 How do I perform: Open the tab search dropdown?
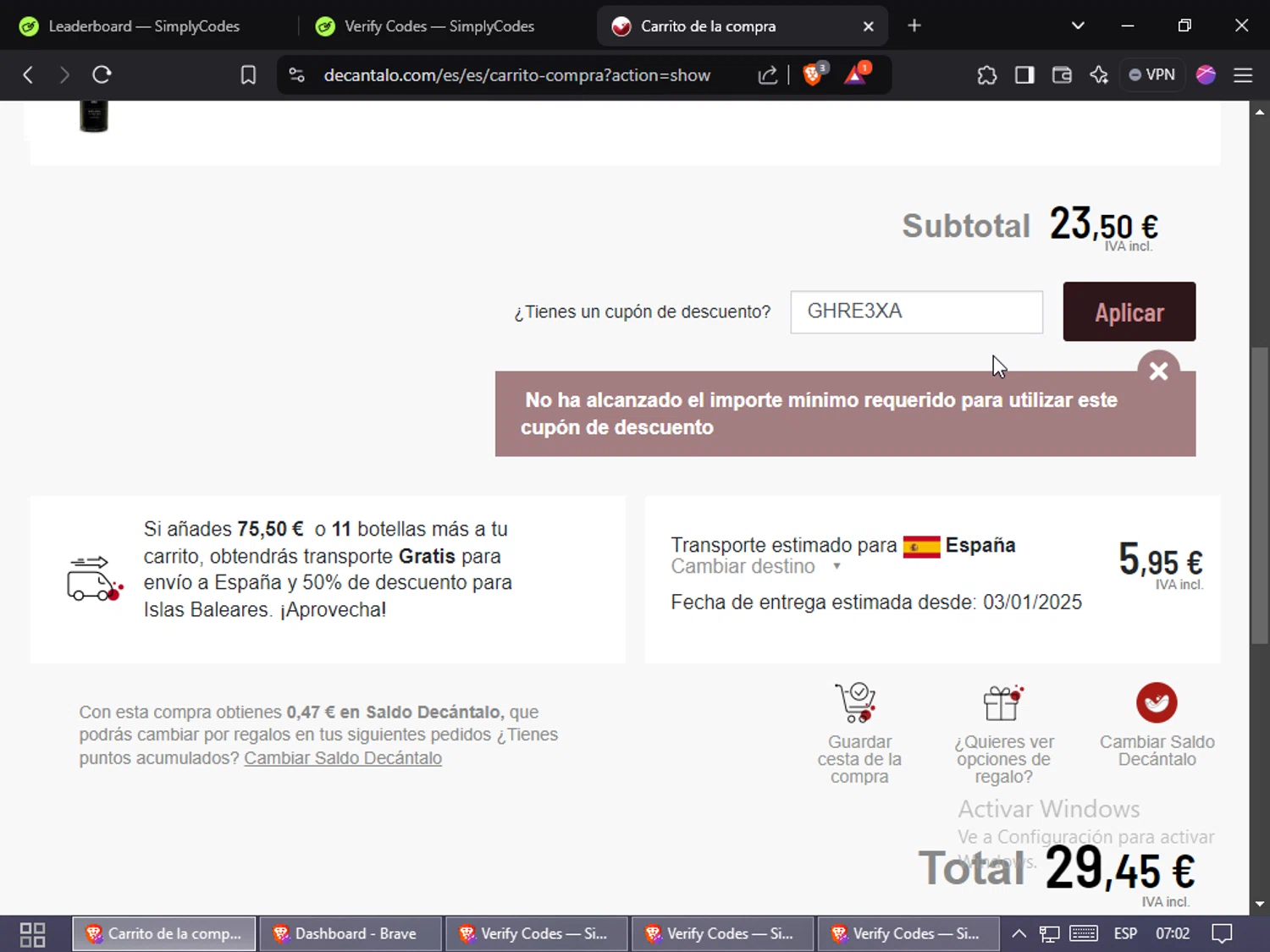pyautogui.click(x=1078, y=26)
